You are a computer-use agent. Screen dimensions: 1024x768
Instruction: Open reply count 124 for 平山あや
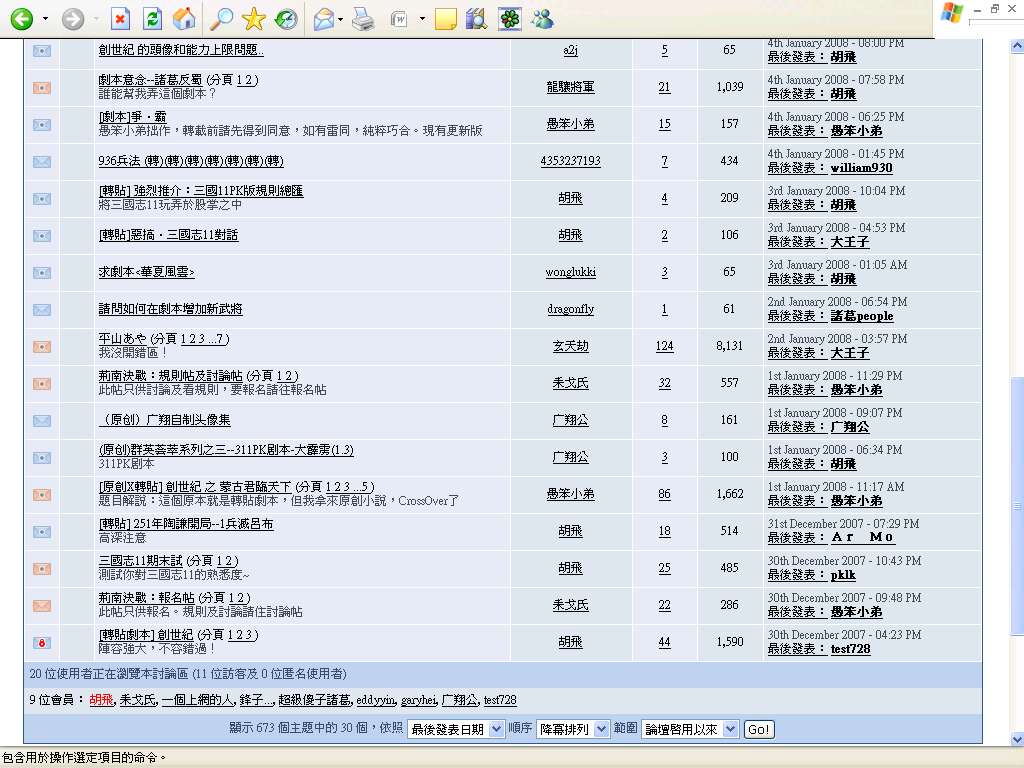[x=664, y=346]
